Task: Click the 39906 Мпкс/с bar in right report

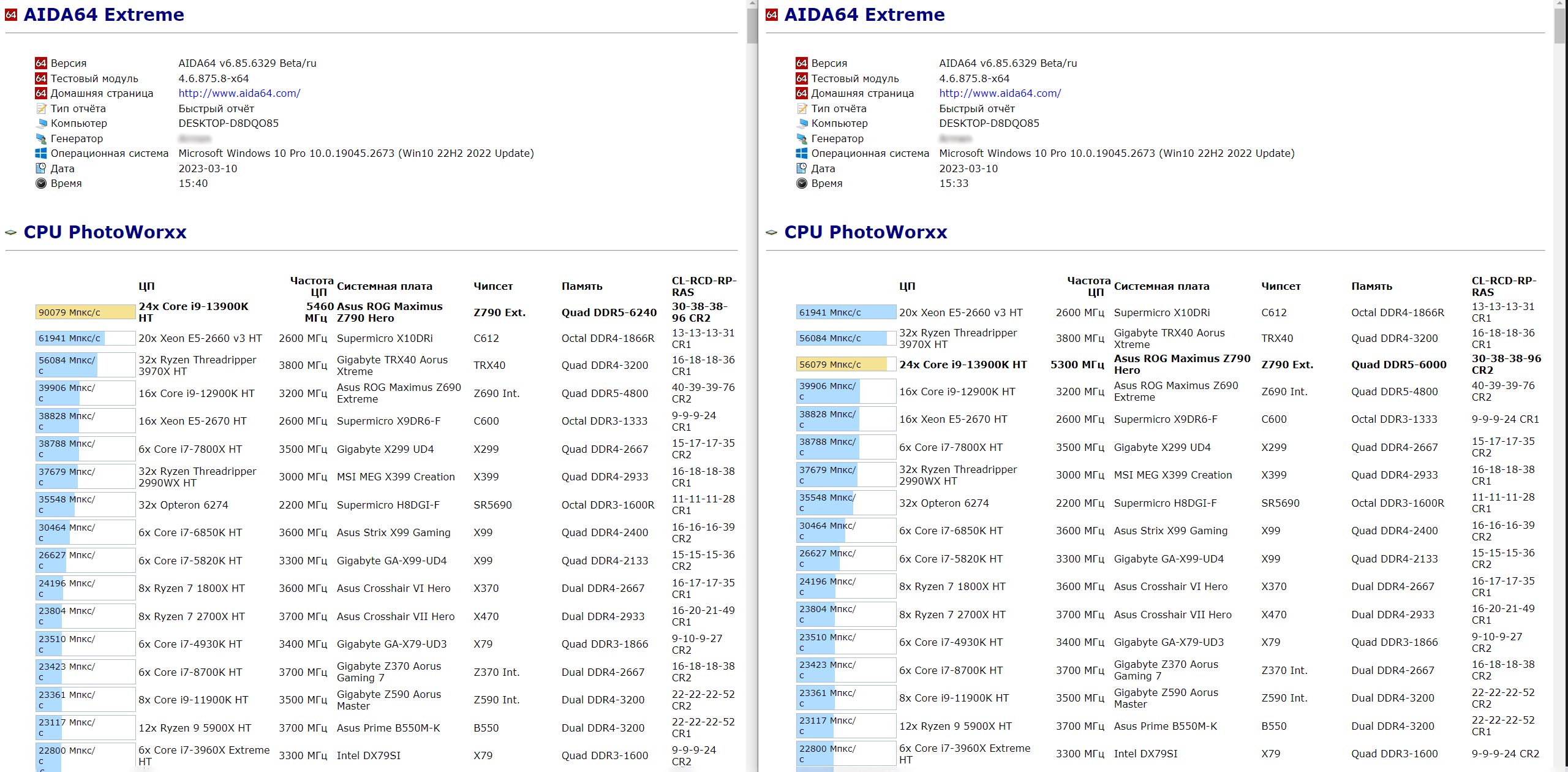Action: coord(846,392)
